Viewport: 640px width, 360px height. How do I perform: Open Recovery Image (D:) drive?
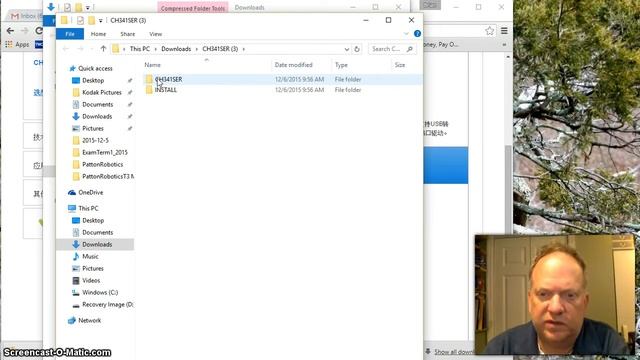click(107, 304)
